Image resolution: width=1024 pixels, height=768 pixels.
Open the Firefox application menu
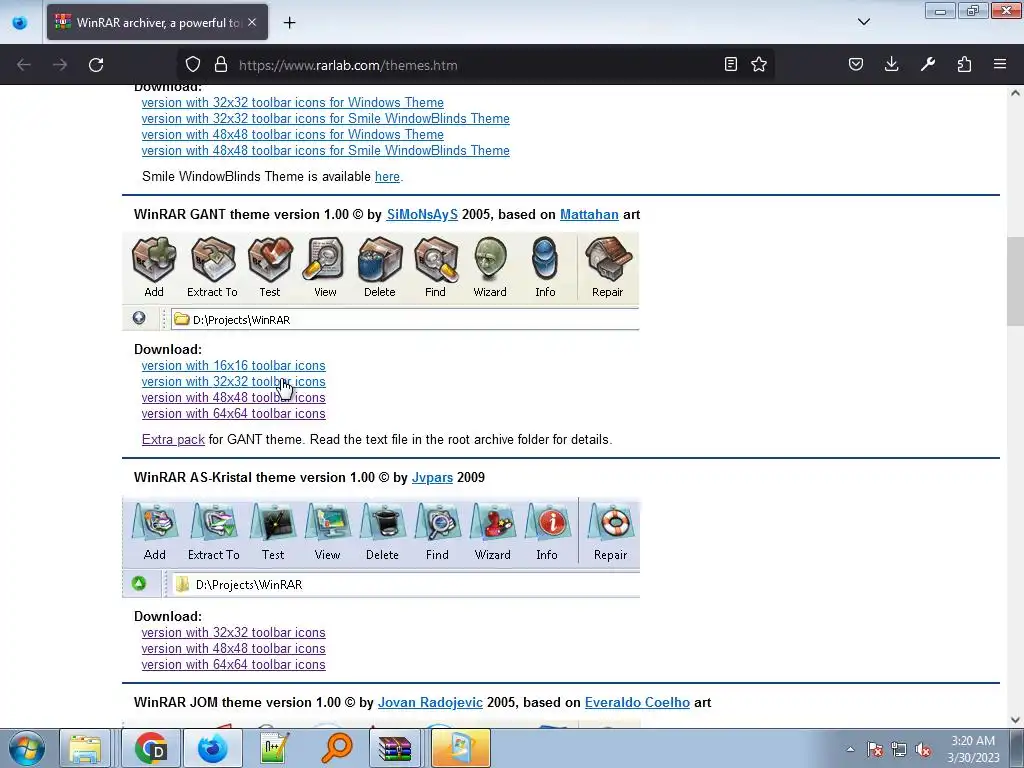(1000, 65)
